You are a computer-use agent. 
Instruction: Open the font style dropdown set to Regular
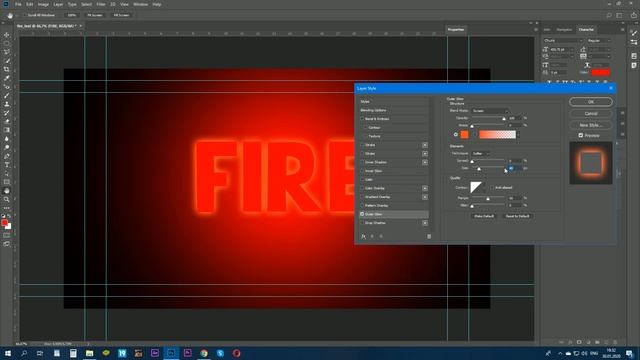[599, 40]
